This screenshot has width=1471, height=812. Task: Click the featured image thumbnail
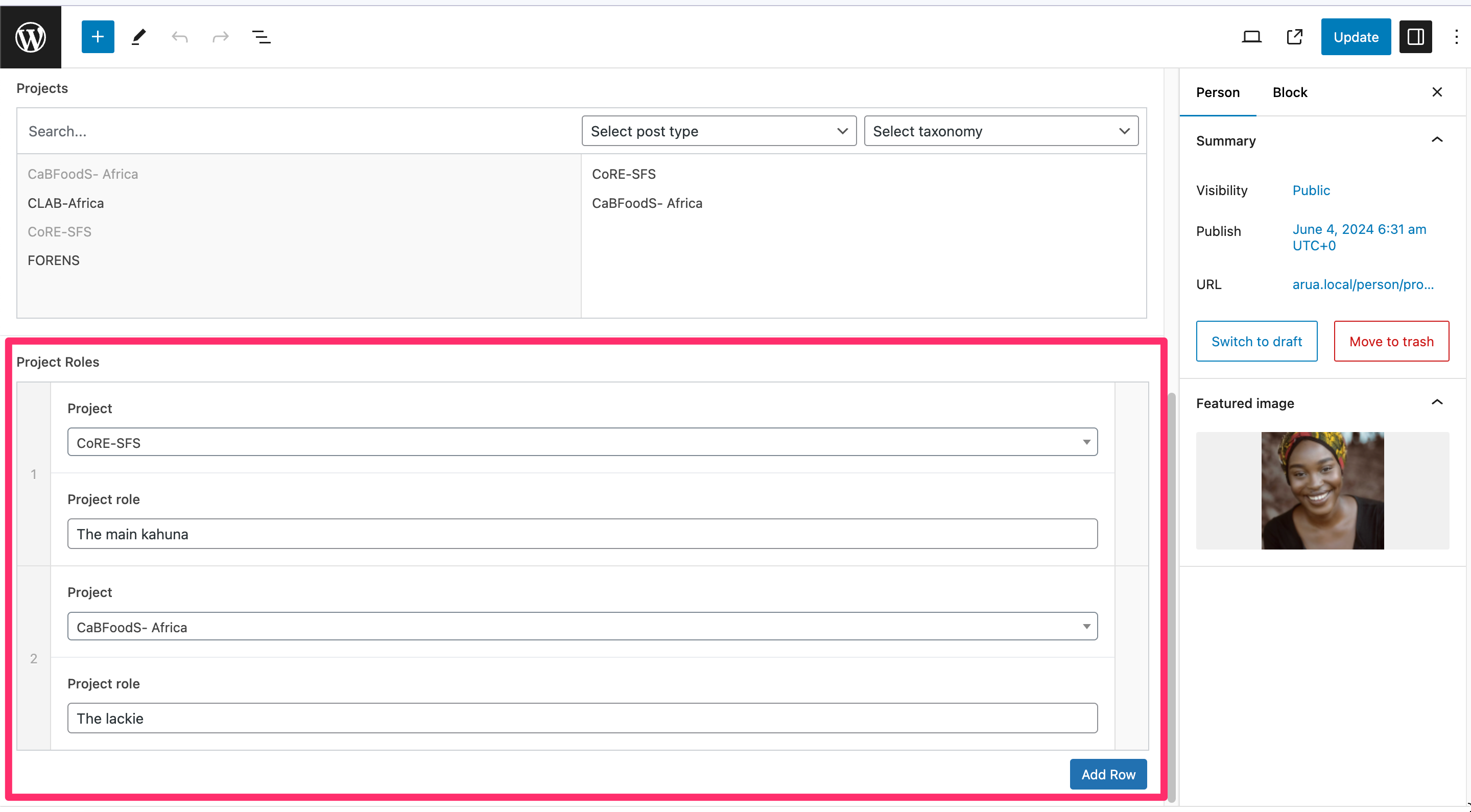point(1322,490)
